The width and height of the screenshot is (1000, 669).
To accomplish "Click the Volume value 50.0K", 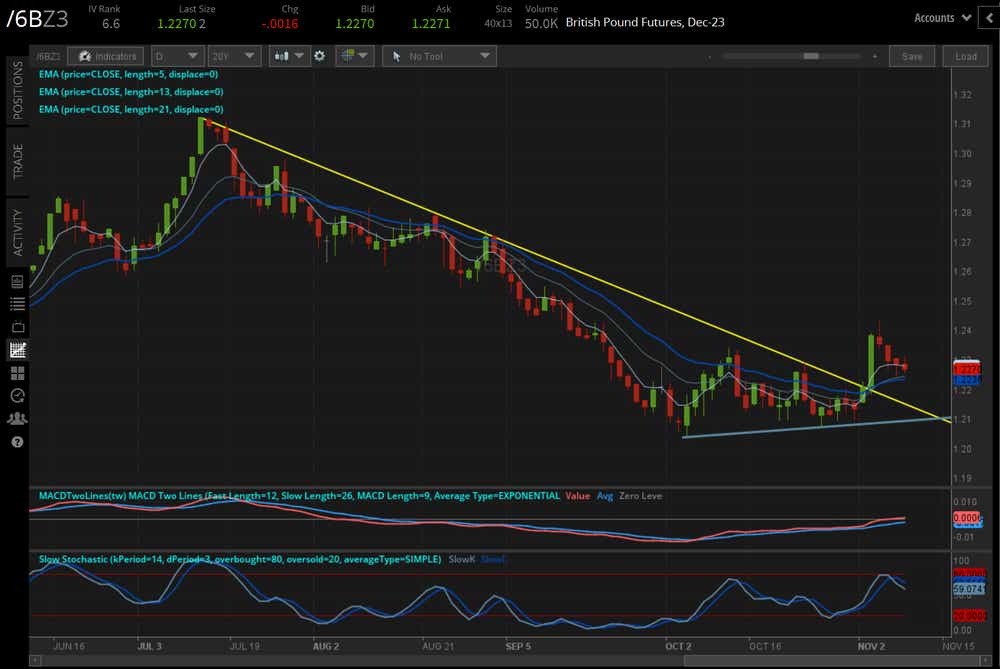I will [x=541, y=24].
